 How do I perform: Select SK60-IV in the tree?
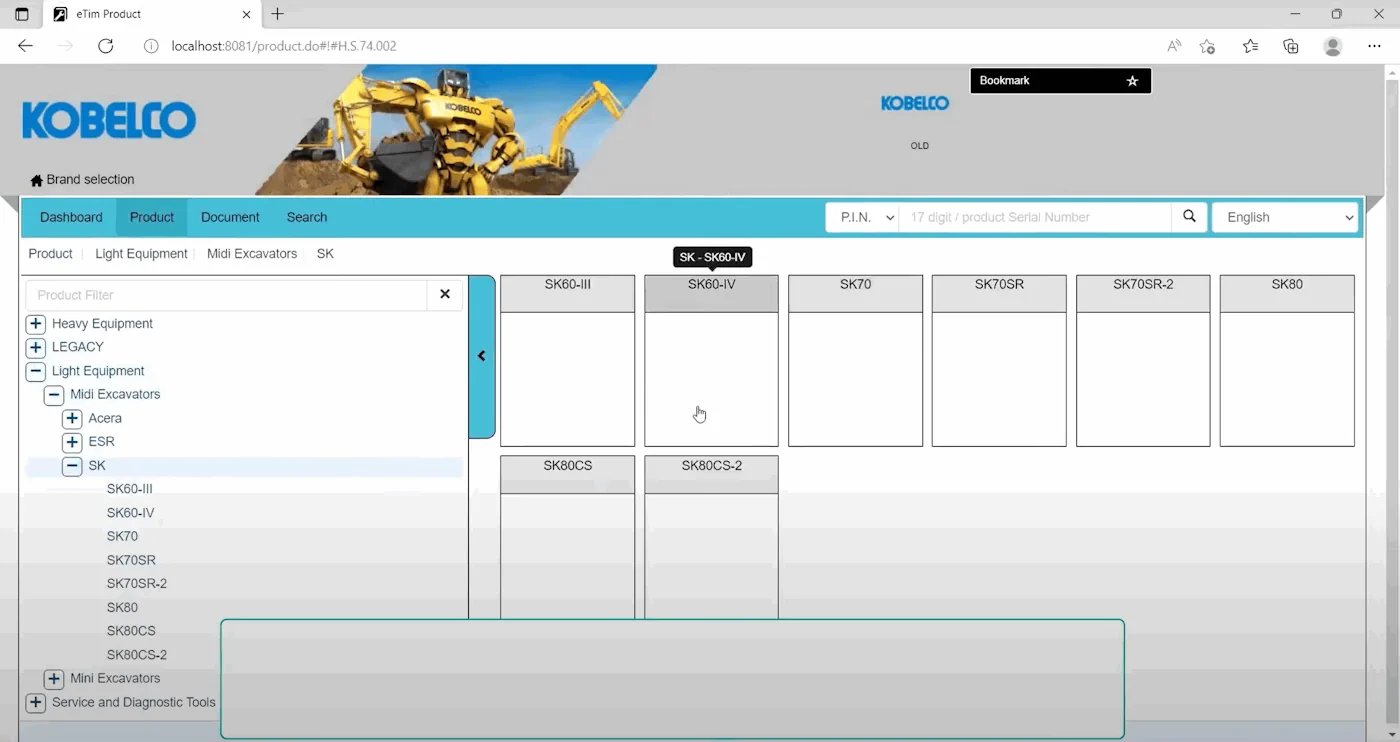tap(130, 513)
